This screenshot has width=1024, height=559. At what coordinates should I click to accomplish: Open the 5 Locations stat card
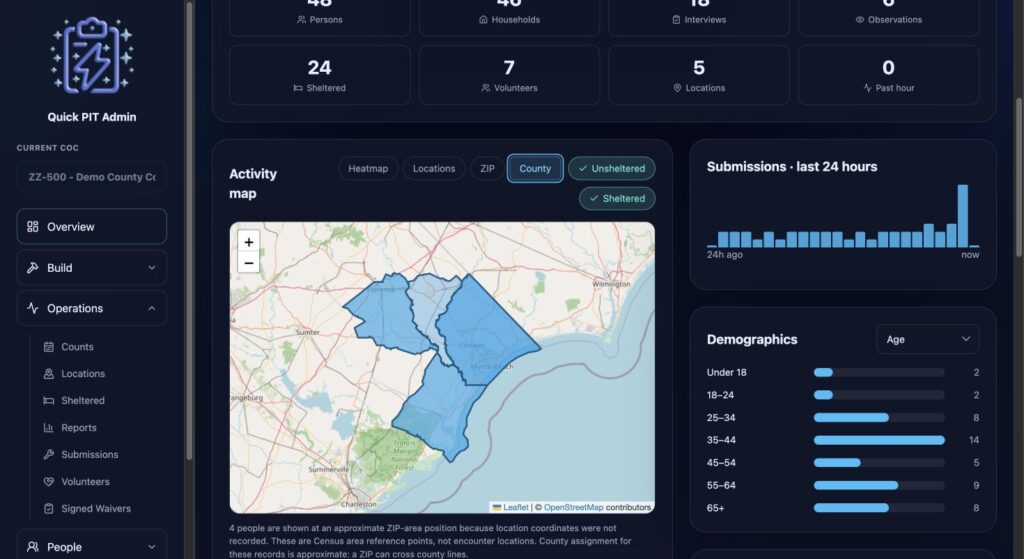click(699, 75)
